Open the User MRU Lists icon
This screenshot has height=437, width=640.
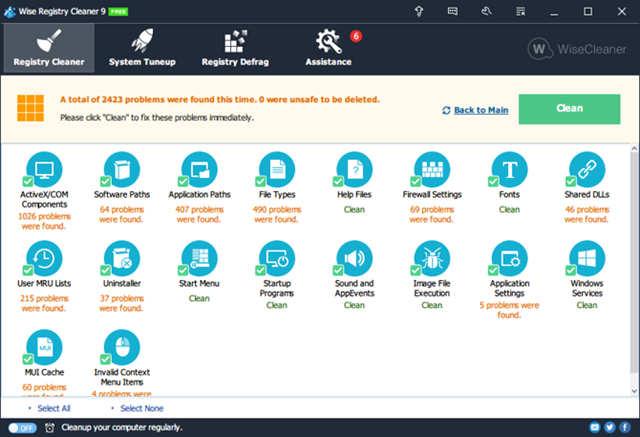pos(44,258)
